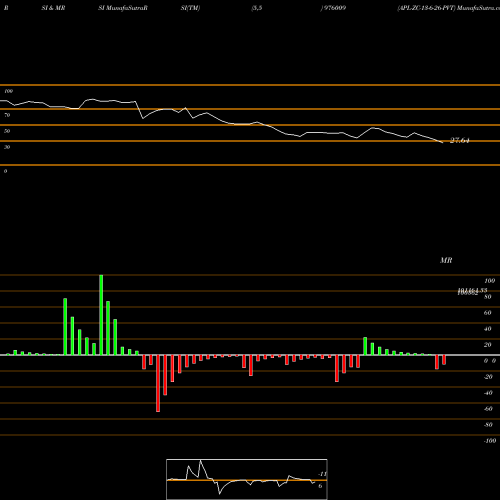Viewport: 500px width, 500px height.
Task: Click the 'SI & MR' header text
Action: [53, 8]
